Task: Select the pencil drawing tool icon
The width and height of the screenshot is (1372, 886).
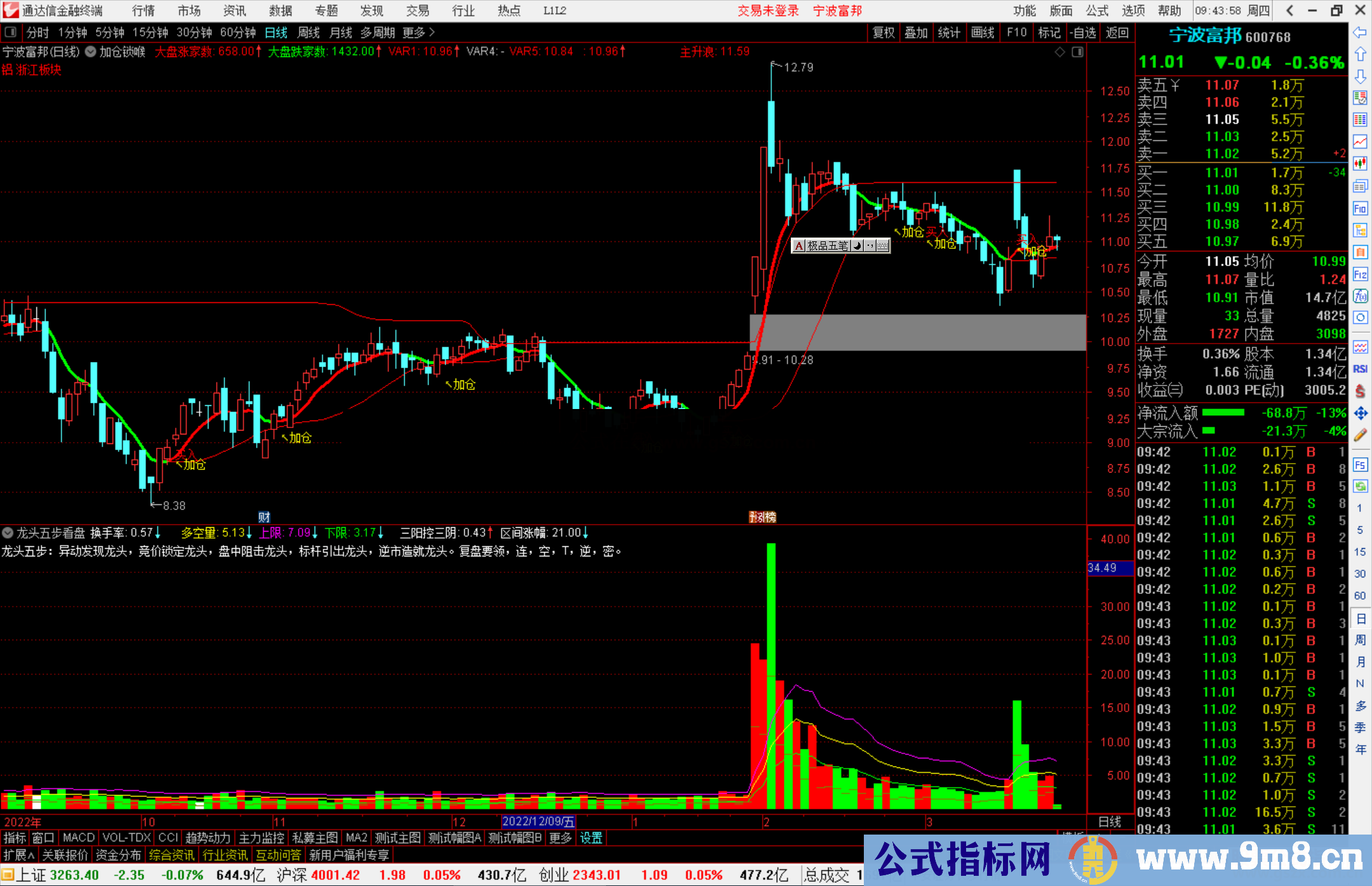Action: pyautogui.click(x=1360, y=435)
